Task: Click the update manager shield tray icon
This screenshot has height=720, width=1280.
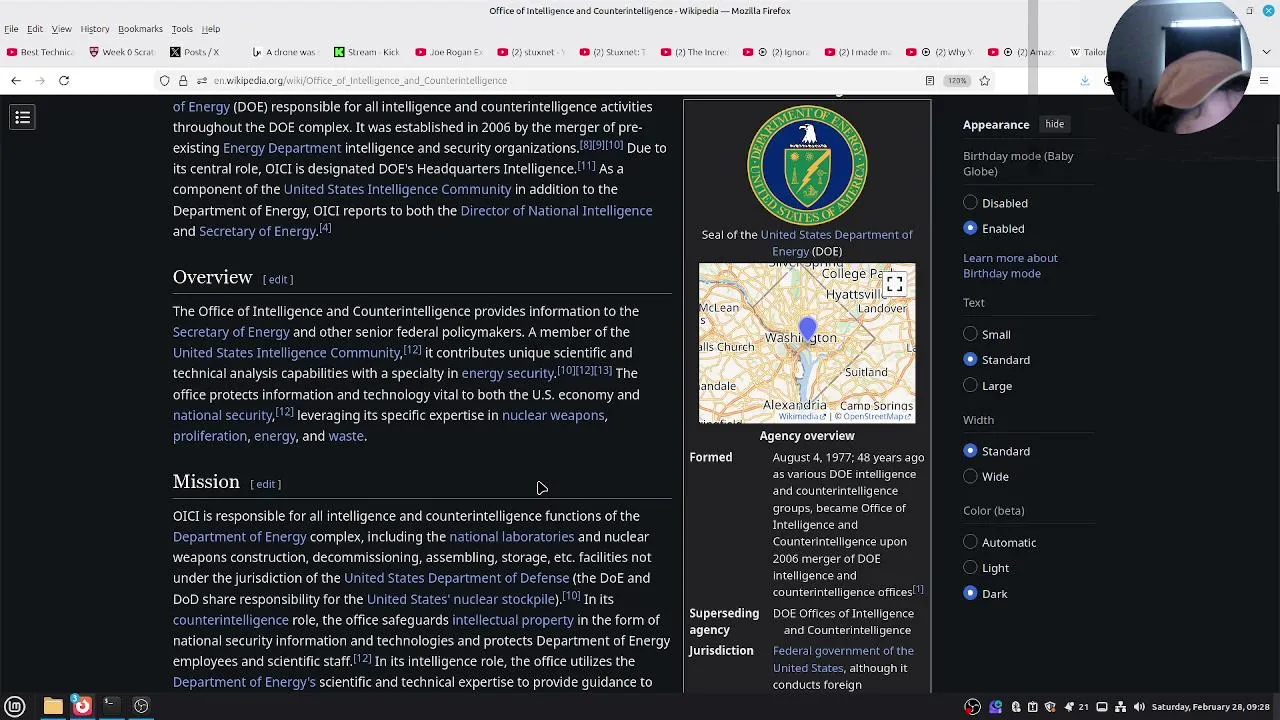Action: [x=1050, y=707]
